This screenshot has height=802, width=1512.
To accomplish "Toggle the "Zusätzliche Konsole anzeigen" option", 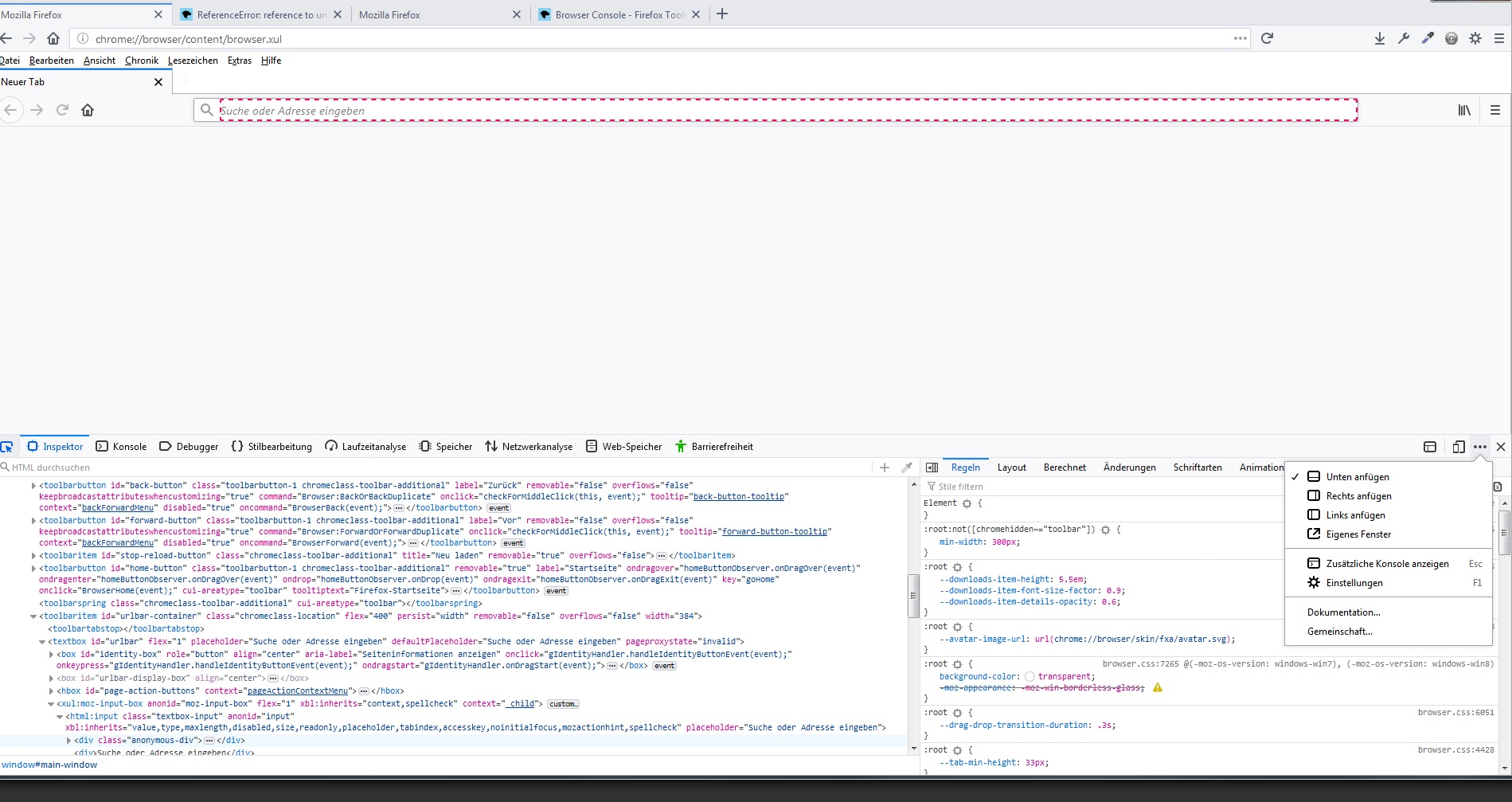I will [1387, 564].
